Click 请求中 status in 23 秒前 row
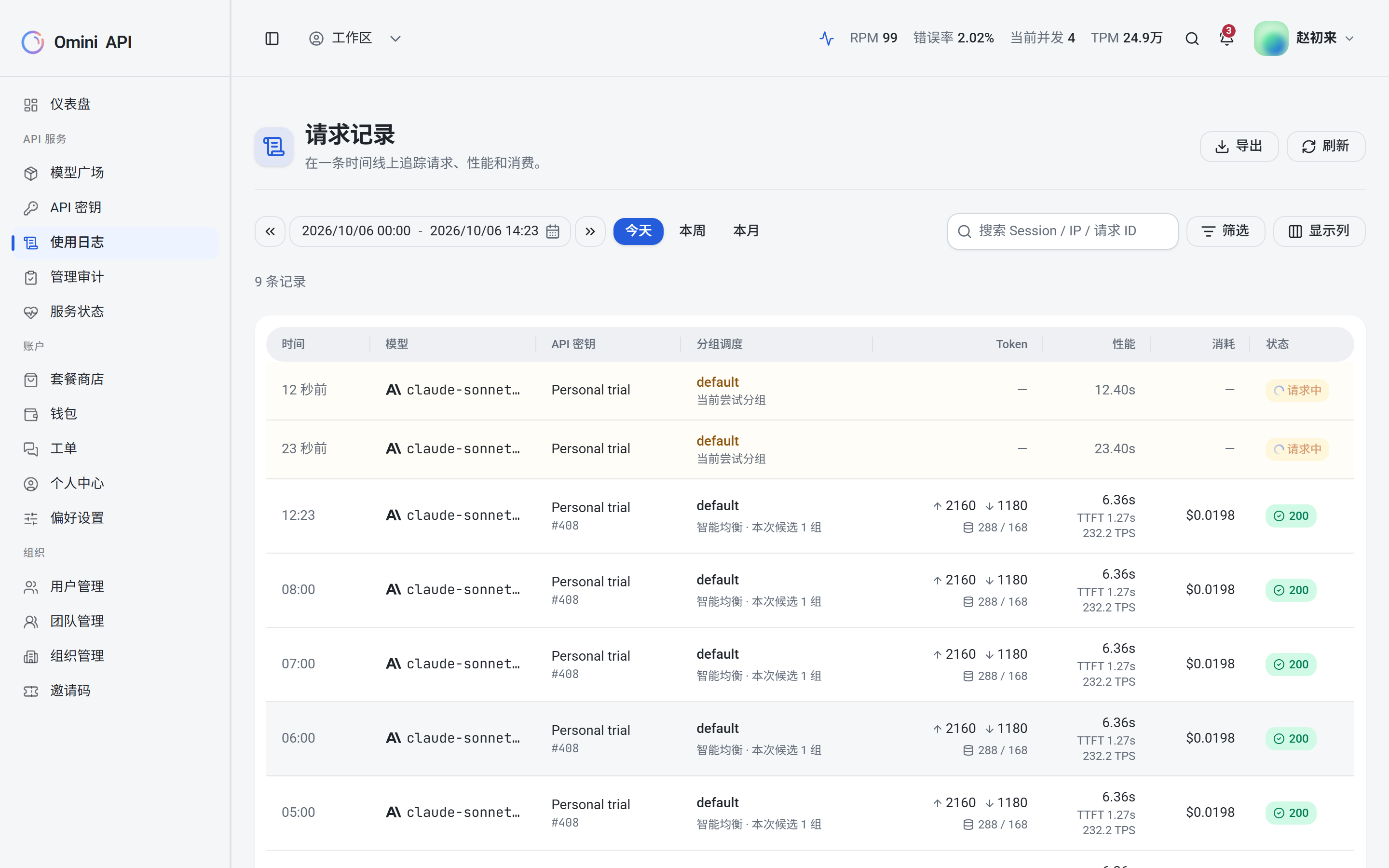Image resolution: width=1389 pixels, height=868 pixels. coord(1297,449)
